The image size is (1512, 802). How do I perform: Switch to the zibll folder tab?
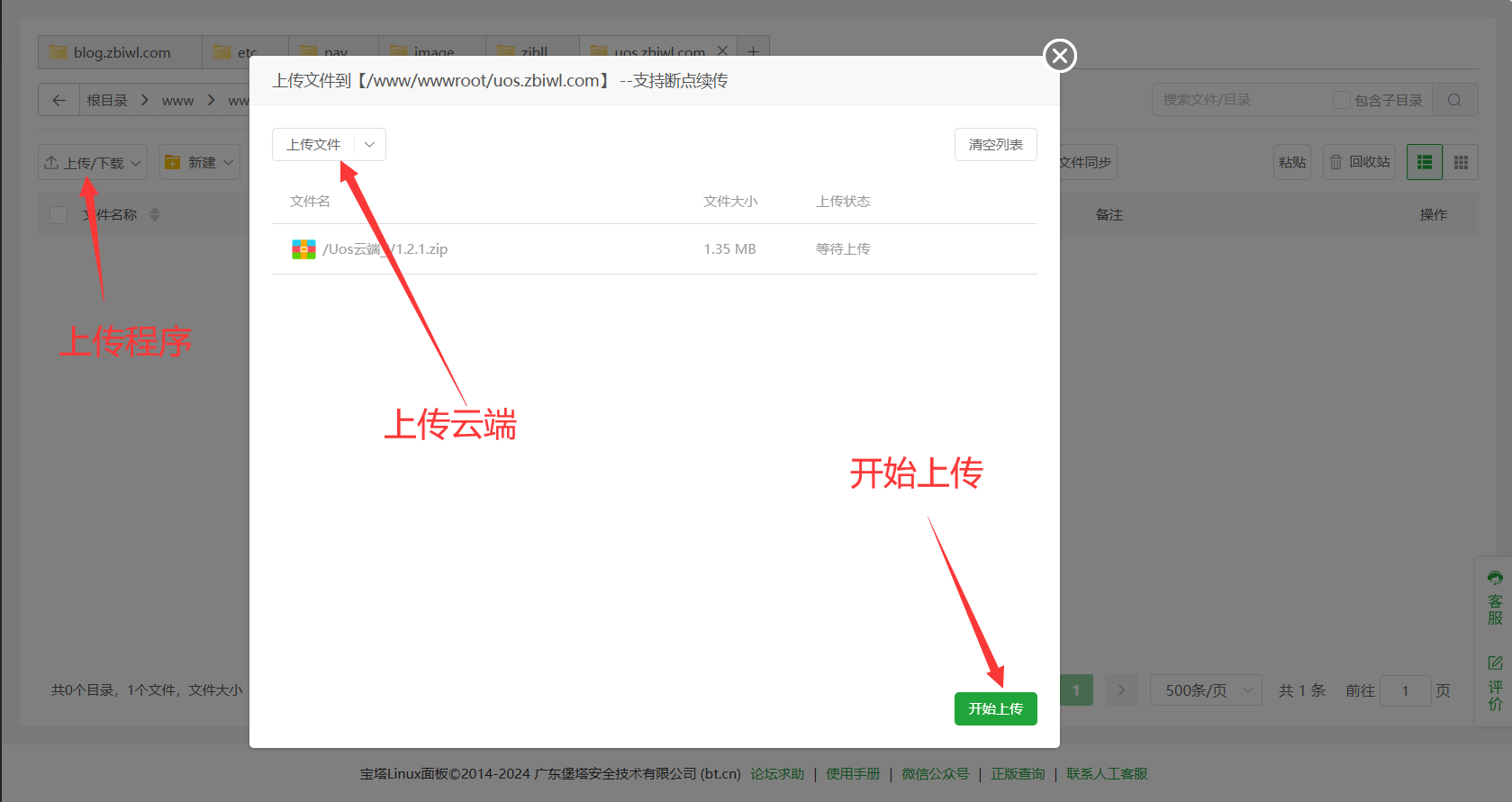pos(533,52)
